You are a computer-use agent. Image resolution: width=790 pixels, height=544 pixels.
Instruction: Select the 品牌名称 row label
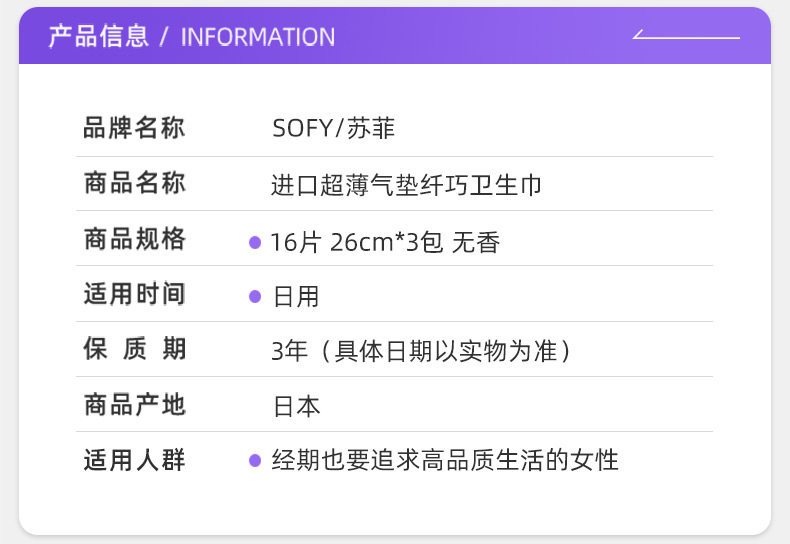(134, 128)
